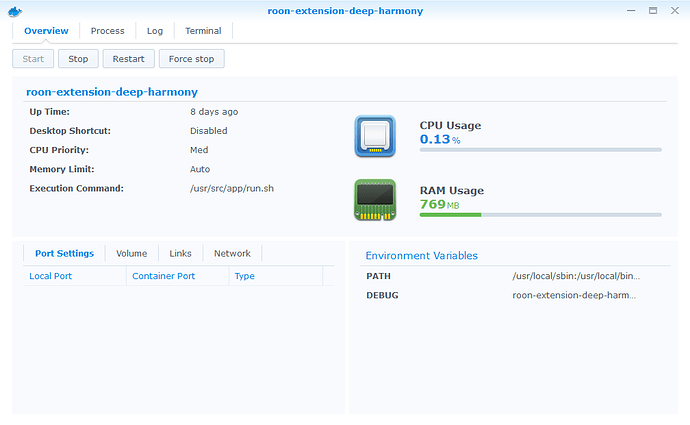The width and height of the screenshot is (690, 425).
Task: Click the 'Up Time:' label
Action: pos(50,112)
